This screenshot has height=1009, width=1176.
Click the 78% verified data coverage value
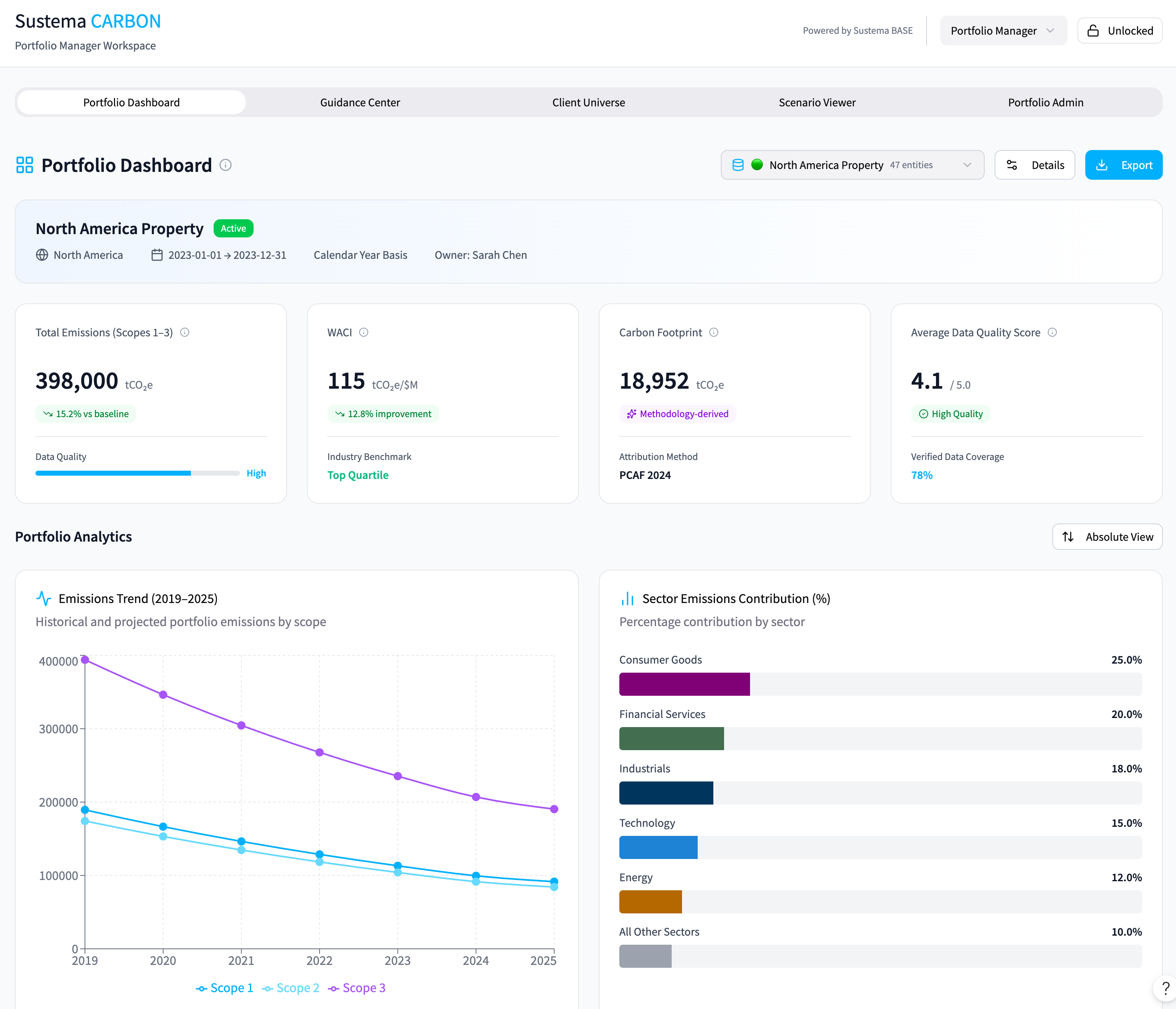[x=922, y=476]
